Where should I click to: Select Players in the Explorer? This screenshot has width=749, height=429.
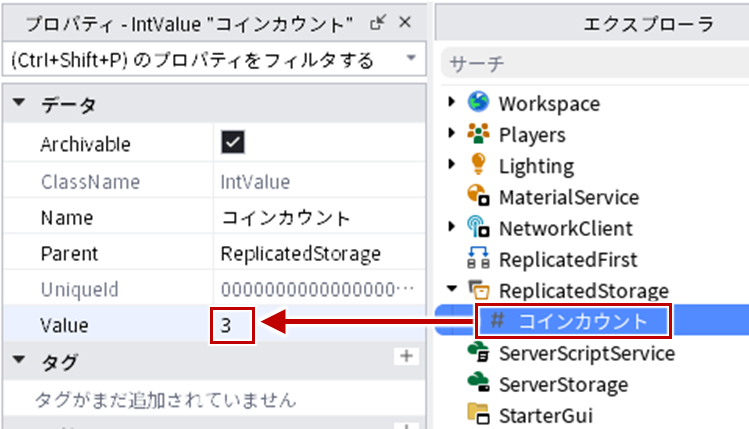coord(532,135)
